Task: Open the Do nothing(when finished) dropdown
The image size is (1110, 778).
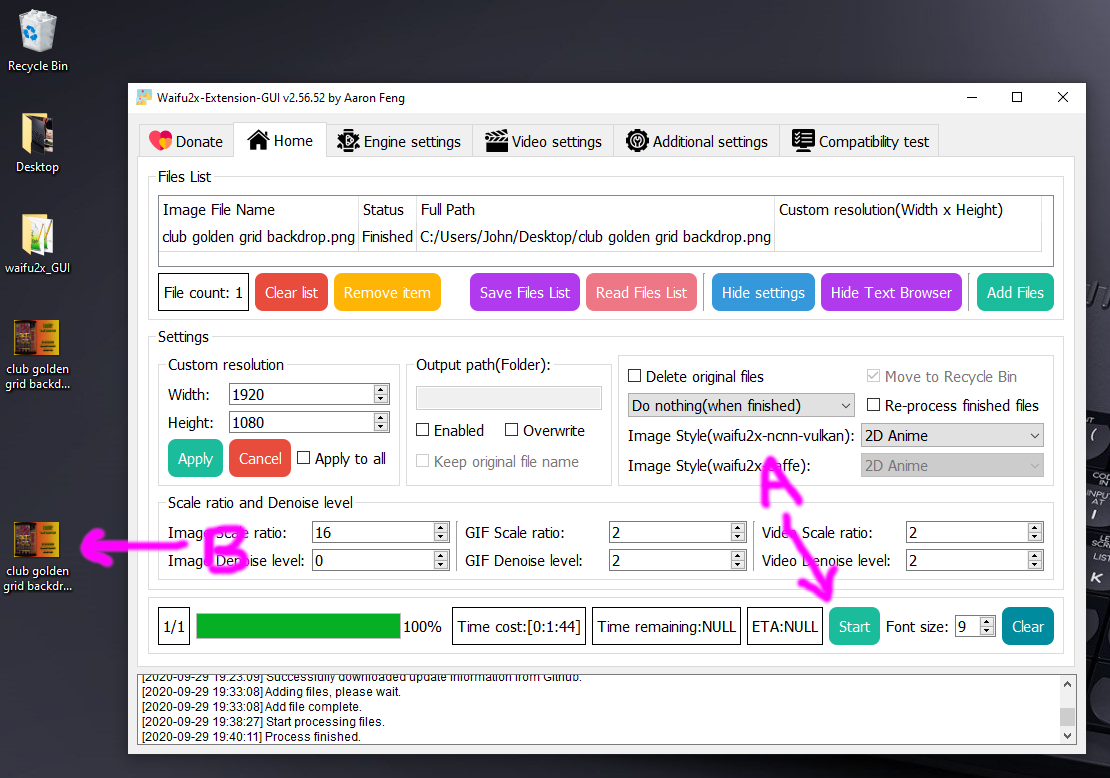Action: (x=741, y=406)
